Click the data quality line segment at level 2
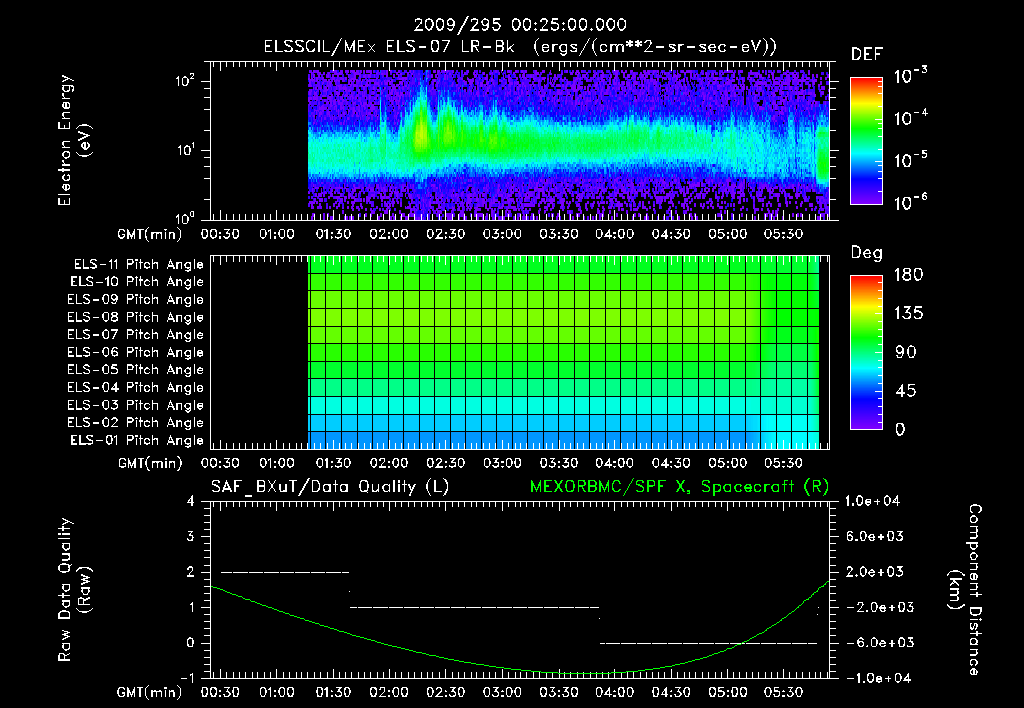Screen dimensions: 1024x708 285,572
